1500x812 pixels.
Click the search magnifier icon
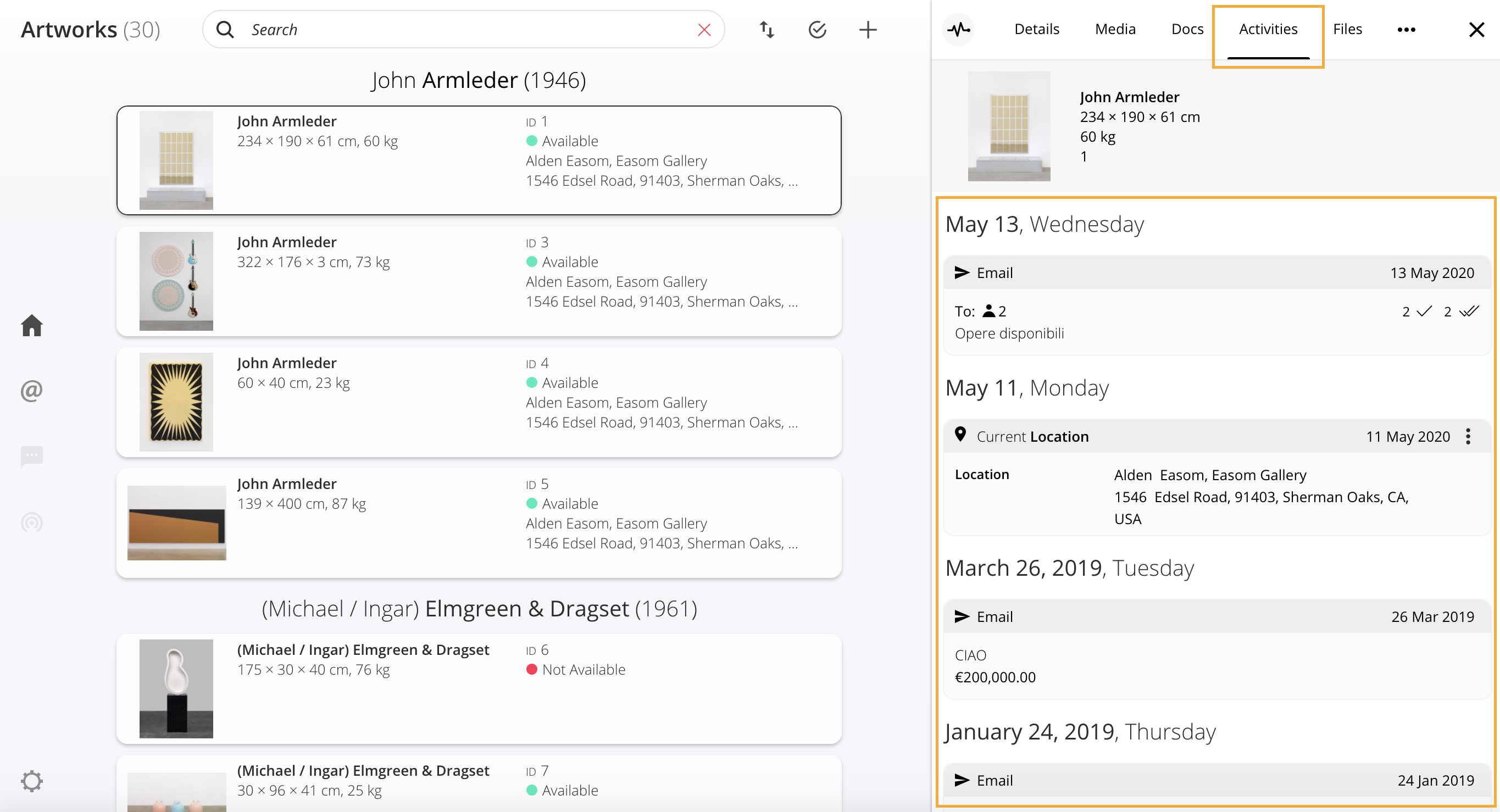[x=225, y=29]
